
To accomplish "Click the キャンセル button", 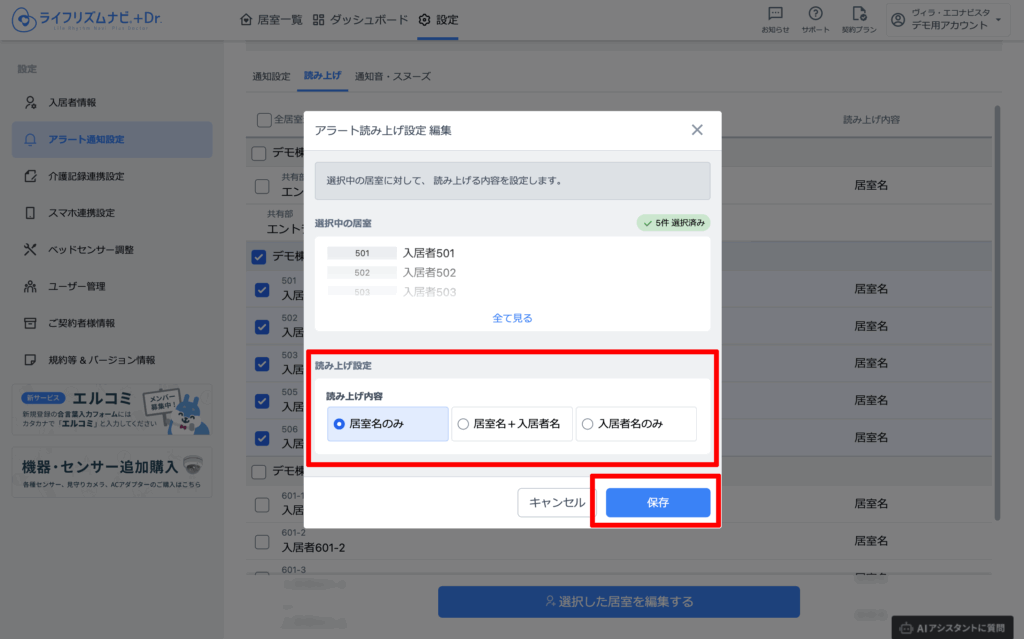I will 556,502.
